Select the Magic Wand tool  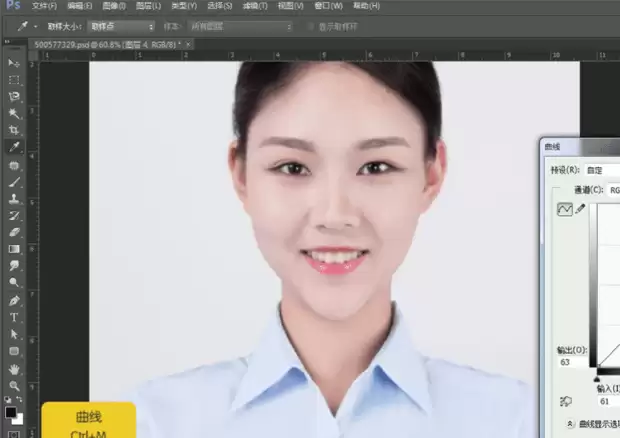[x=14, y=113]
